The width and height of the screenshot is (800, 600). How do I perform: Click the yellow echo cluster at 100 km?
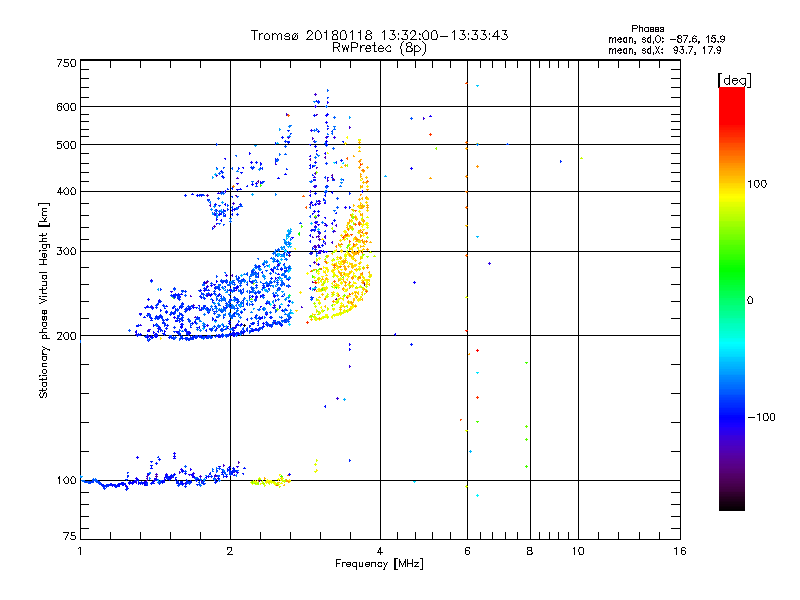pyautogui.click(x=270, y=481)
